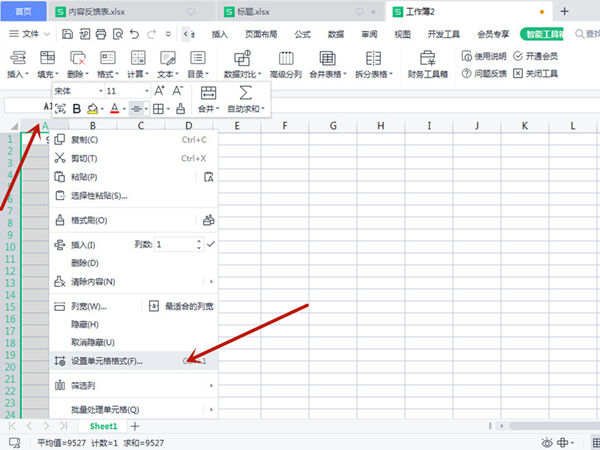Switch to the 数据 ribbon tab
Screen dimensions: 600x450
tap(336, 34)
